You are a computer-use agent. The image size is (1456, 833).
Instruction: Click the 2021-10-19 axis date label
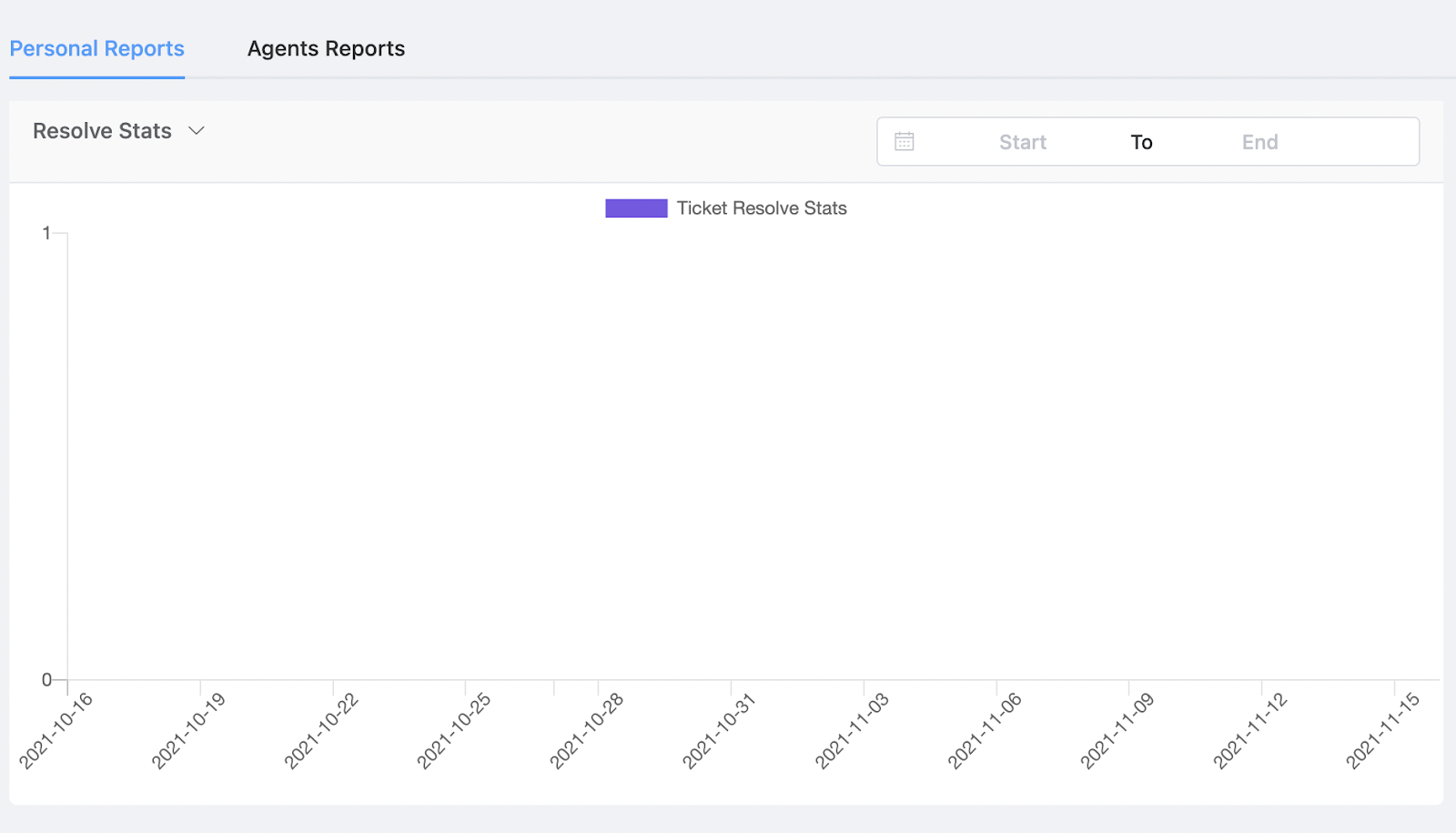click(188, 730)
